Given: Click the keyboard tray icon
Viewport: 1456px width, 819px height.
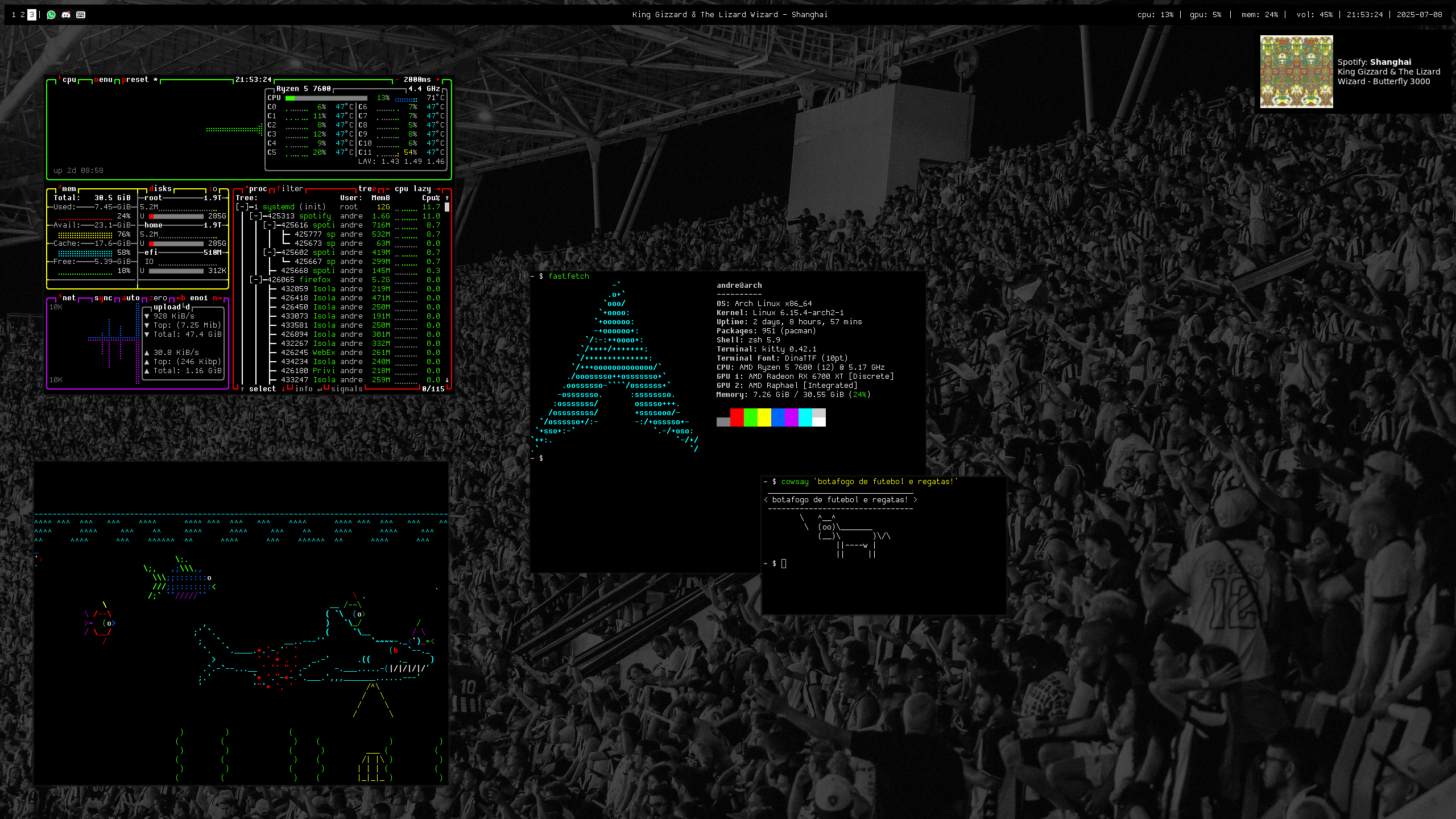Looking at the screenshot, I should [x=81, y=15].
